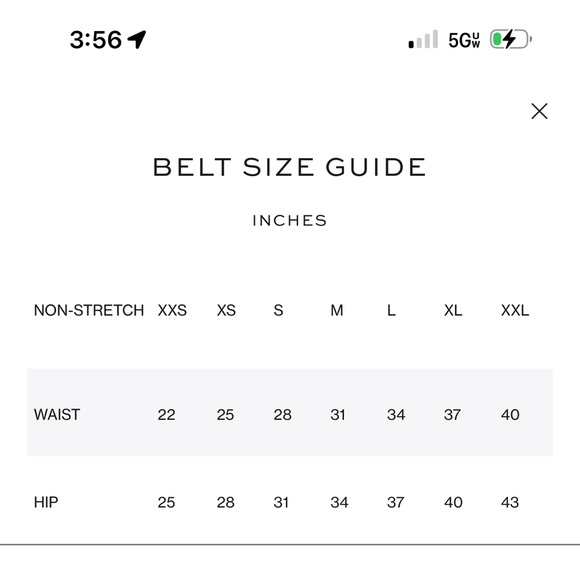
Task: Select waist value 40 for XXL
Action: pos(510,414)
